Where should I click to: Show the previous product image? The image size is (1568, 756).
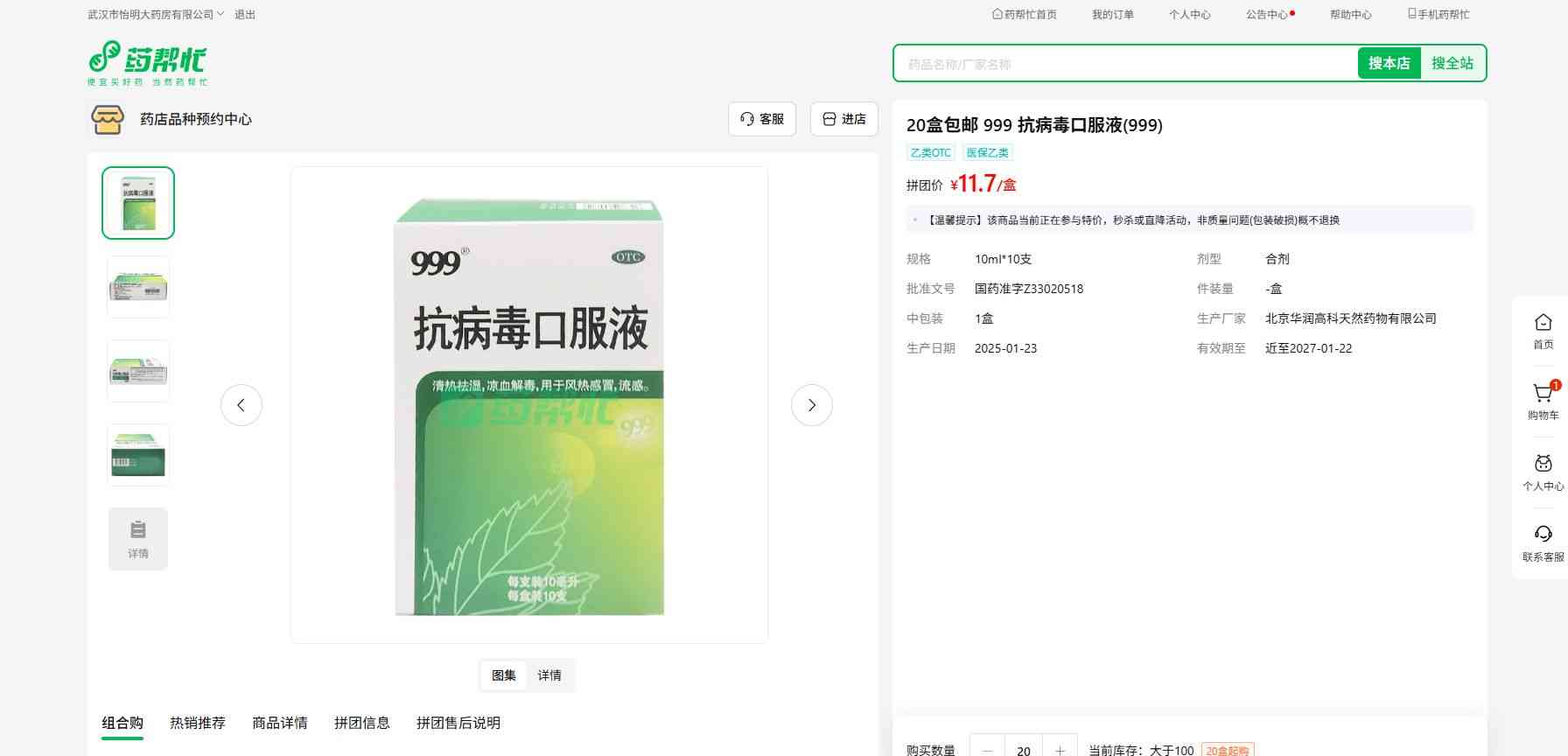pyautogui.click(x=241, y=405)
